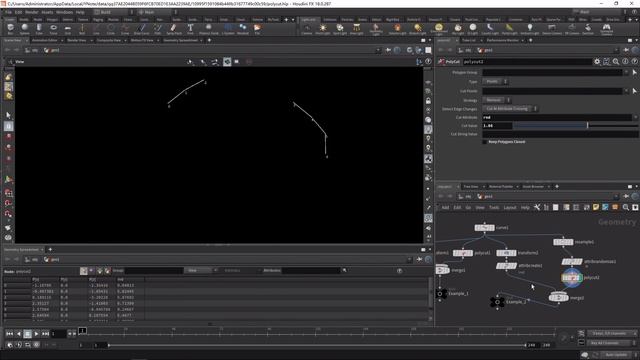Open the Polygon Group selector arrow
Screen dimensions: 640x360
[634, 72]
